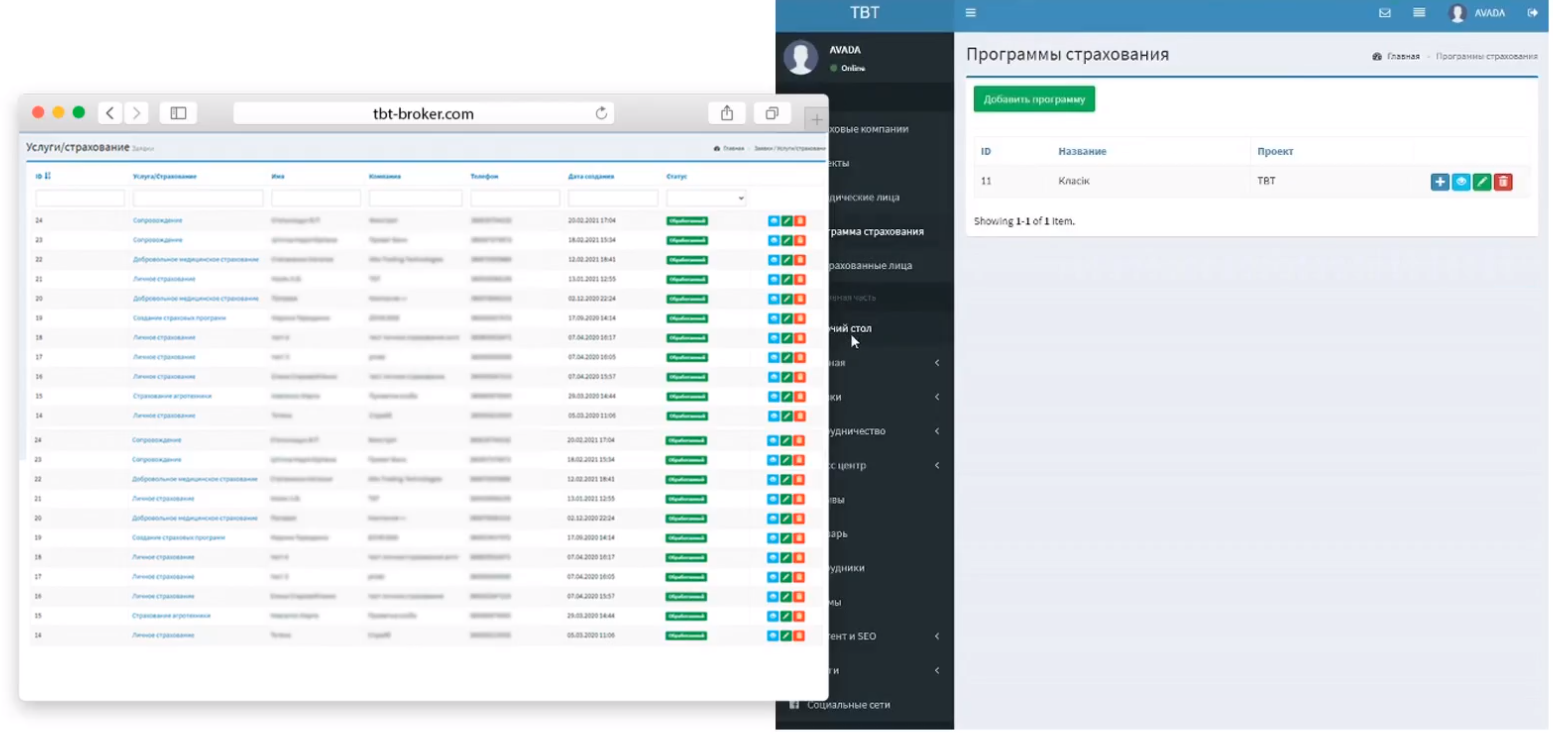Open Социальные сети sidebar item
The height and width of the screenshot is (735, 1553).
click(x=848, y=704)
